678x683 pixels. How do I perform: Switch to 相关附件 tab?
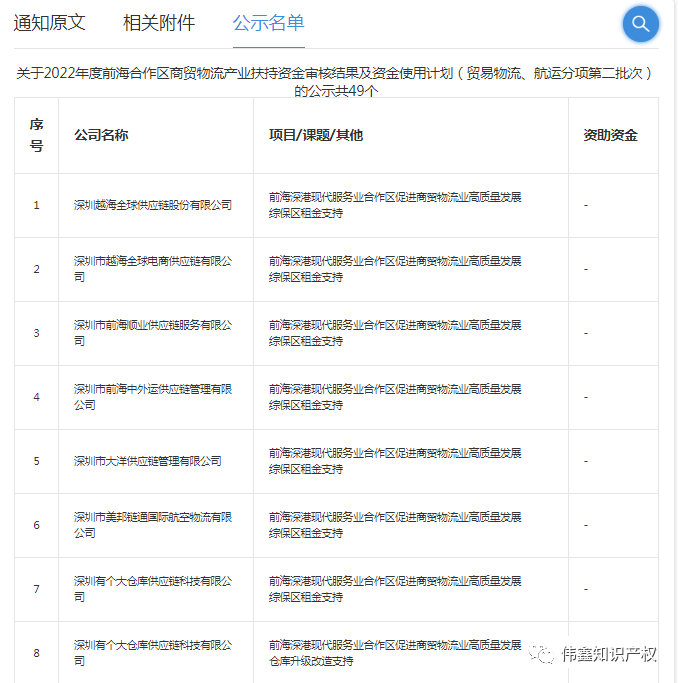(x=159, y=23)
